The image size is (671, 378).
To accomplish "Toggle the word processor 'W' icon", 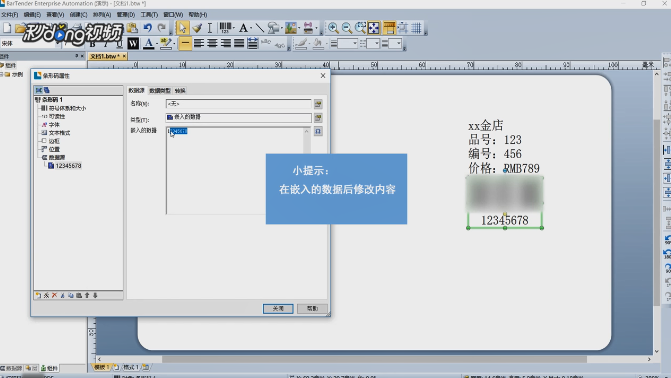I will click(x=134, y=43).
